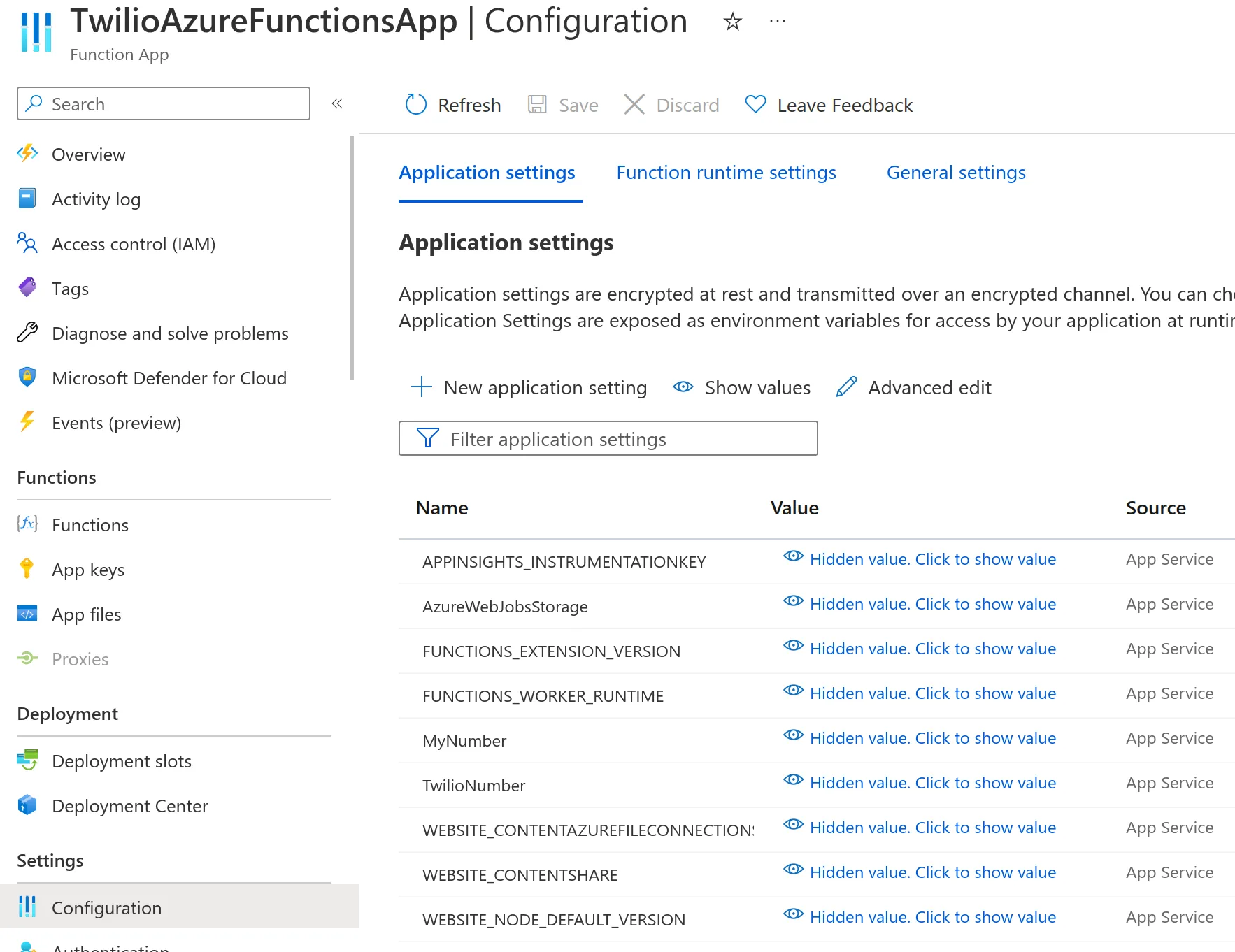Toggle Show values for all settings
This screenshot has height=952, width=1235.
pyautogui.click(x=741, y=387)
